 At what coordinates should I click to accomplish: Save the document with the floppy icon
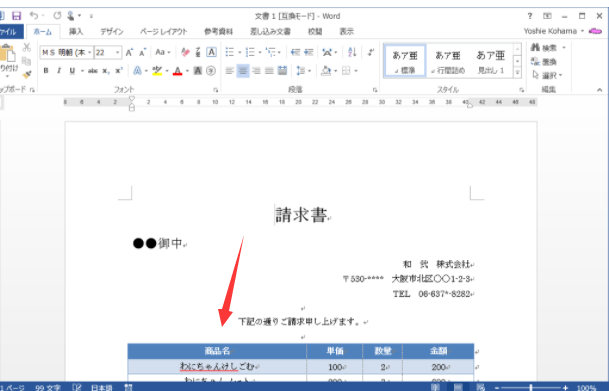click(16, 16)
